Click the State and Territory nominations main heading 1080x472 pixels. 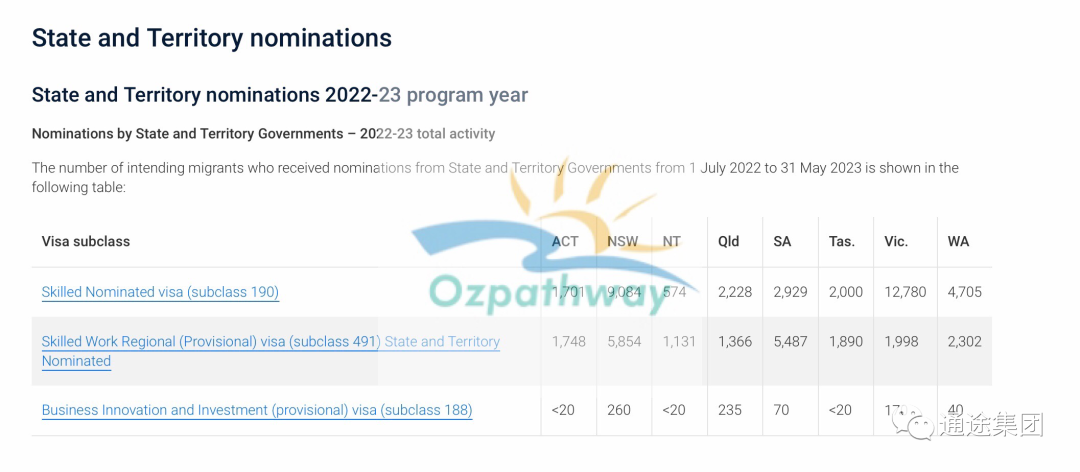(211, 37)
